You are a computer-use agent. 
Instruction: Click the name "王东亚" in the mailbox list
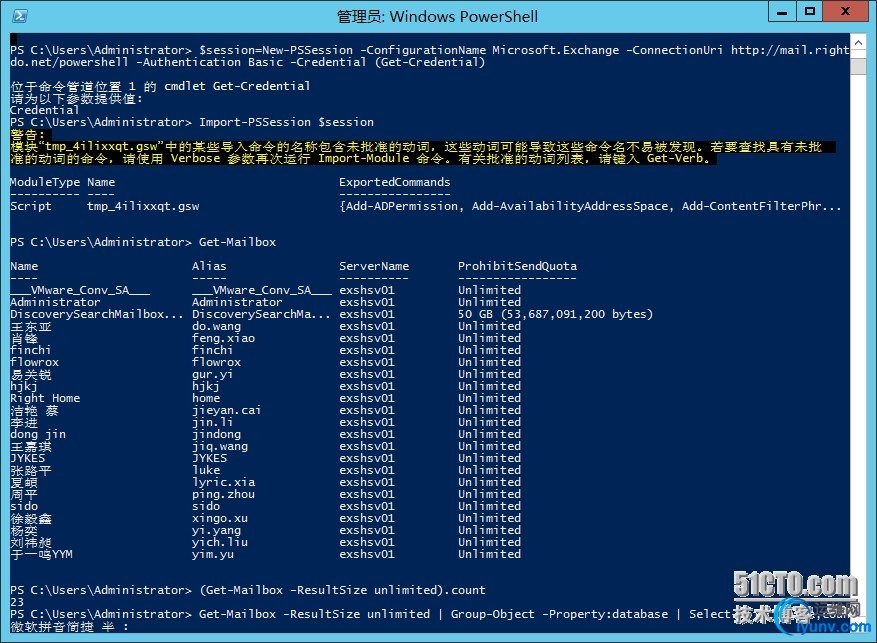point(31,327)
